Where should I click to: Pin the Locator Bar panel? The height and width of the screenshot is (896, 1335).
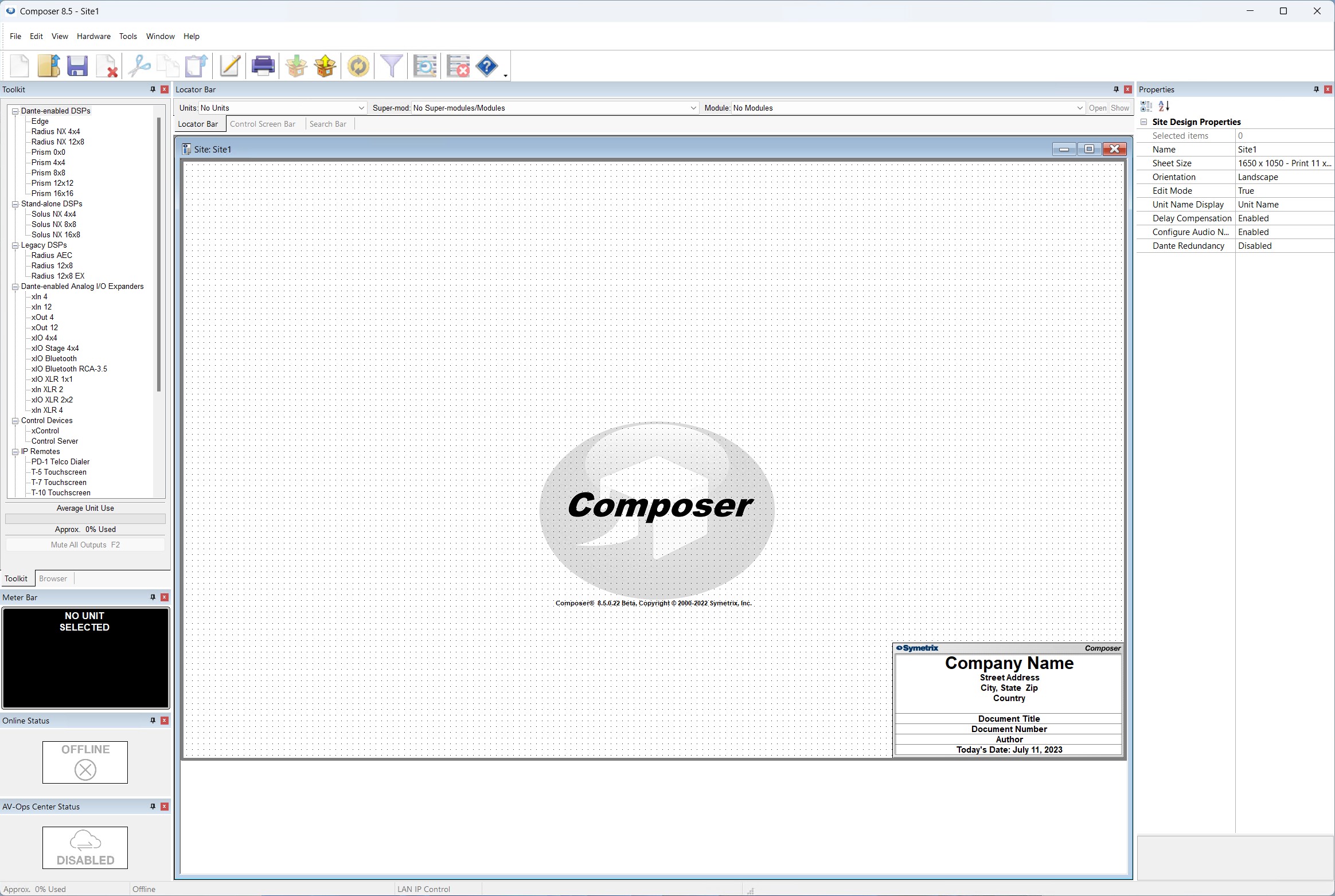point(1116,89)
